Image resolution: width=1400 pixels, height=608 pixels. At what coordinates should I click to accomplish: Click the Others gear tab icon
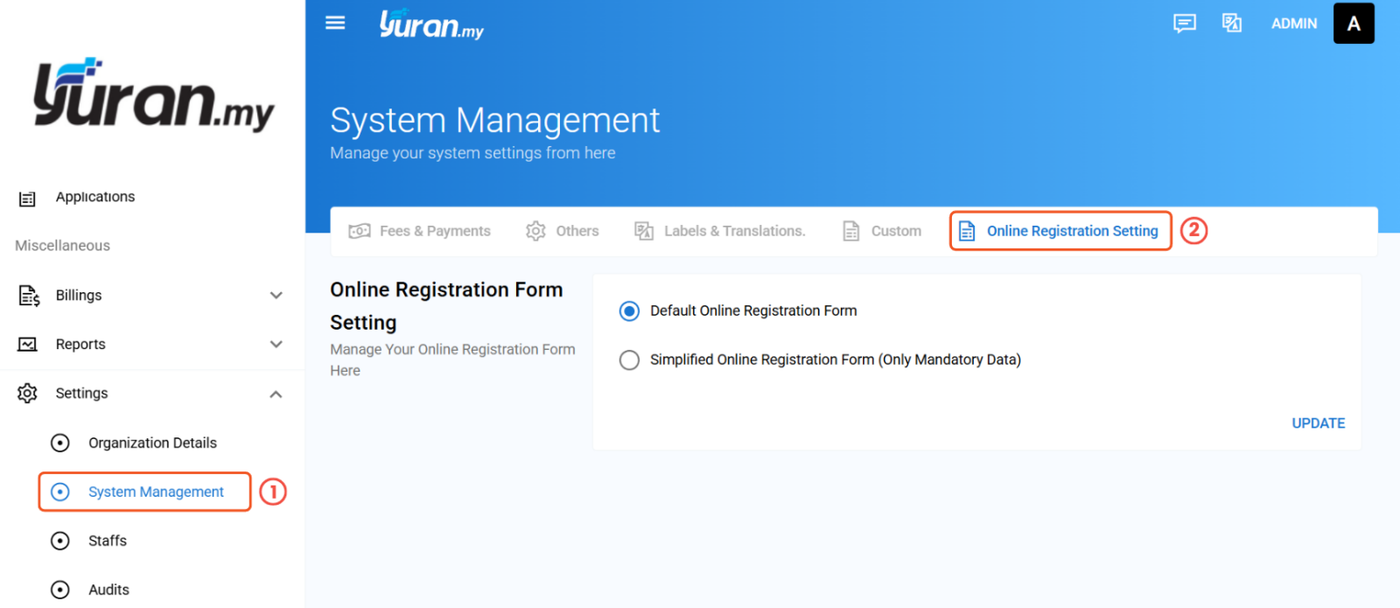pos(536,231)
